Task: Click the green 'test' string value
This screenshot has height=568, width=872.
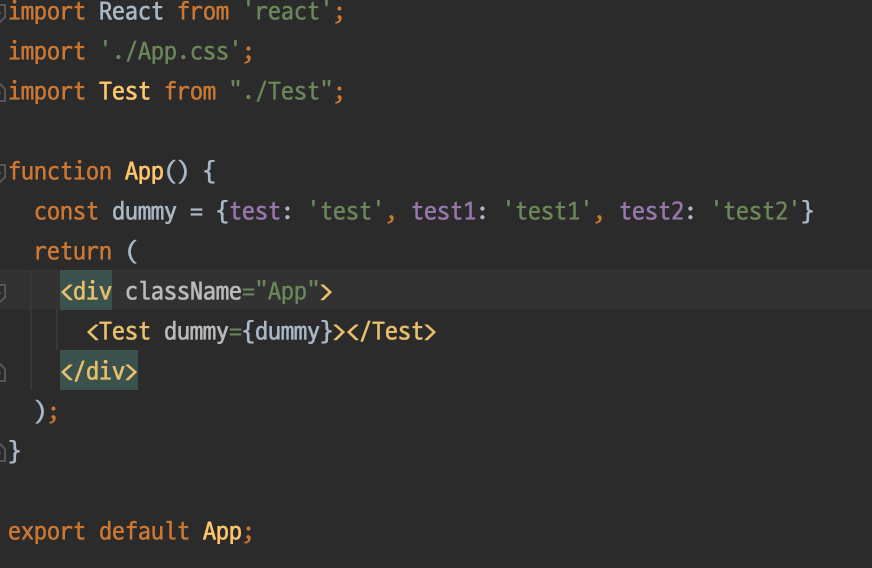Action: 346,212
